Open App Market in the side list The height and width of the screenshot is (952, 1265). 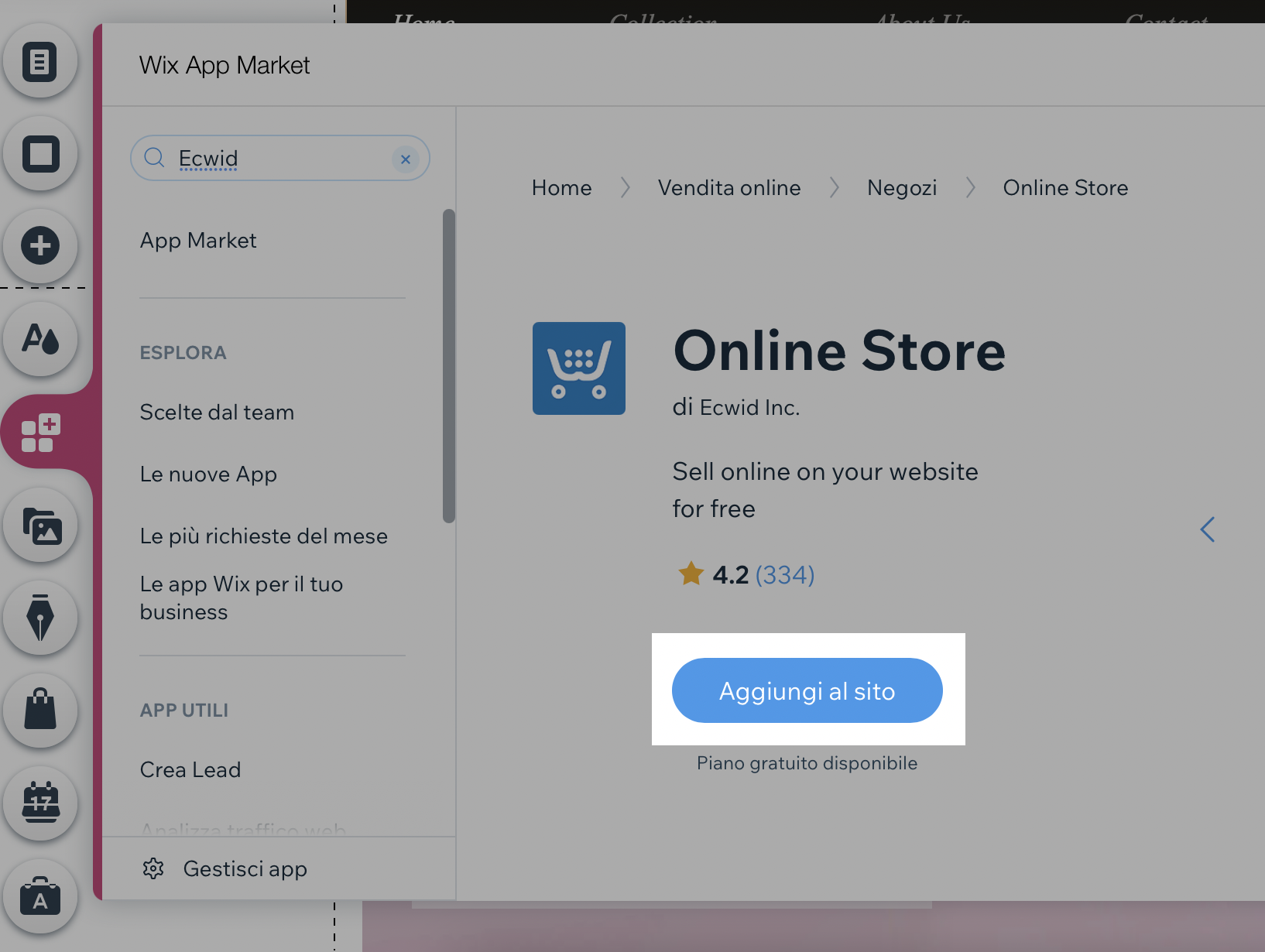pyautogui.click(x=198, y=241)
